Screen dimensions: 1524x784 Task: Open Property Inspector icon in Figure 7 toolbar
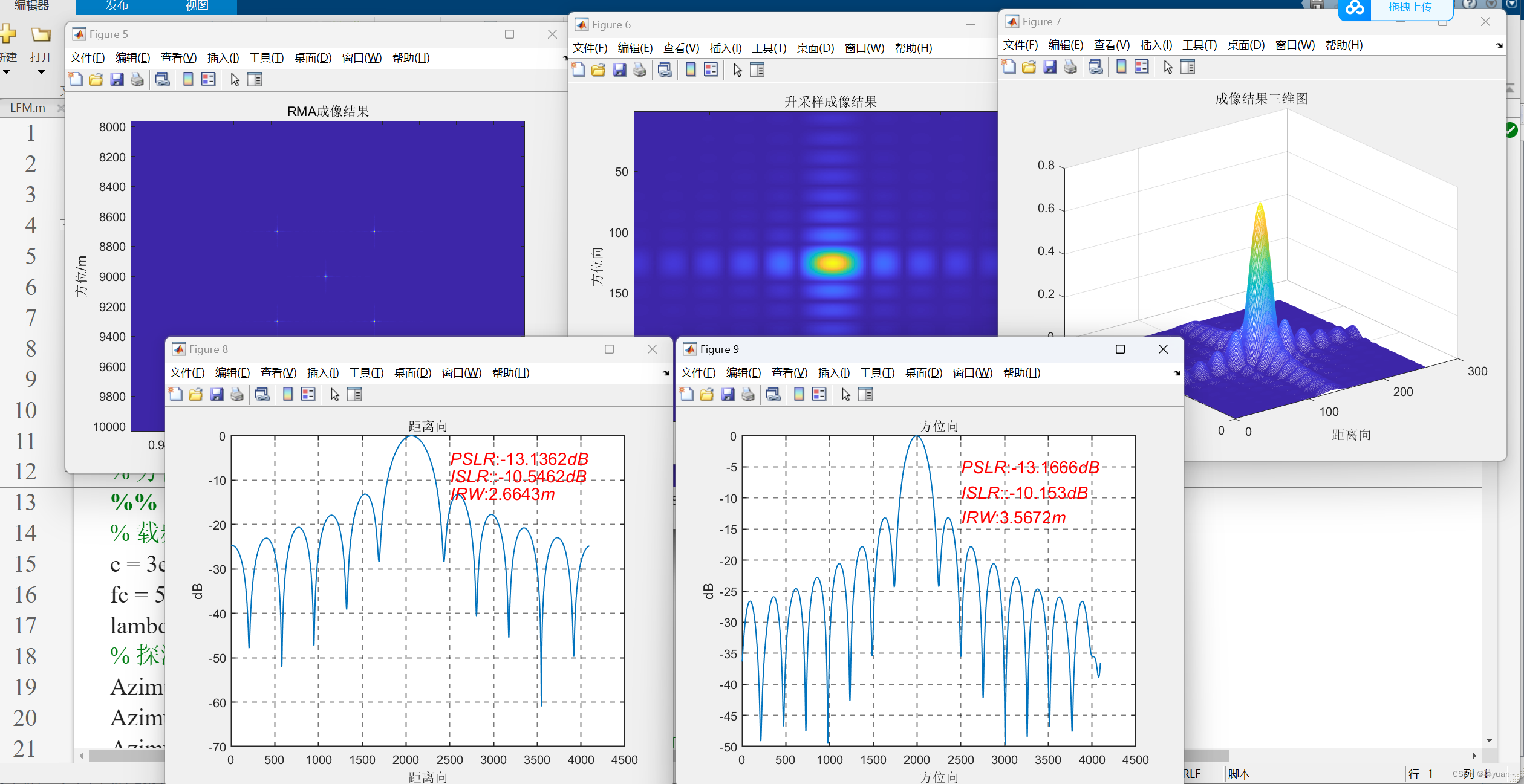[1188, 66]
